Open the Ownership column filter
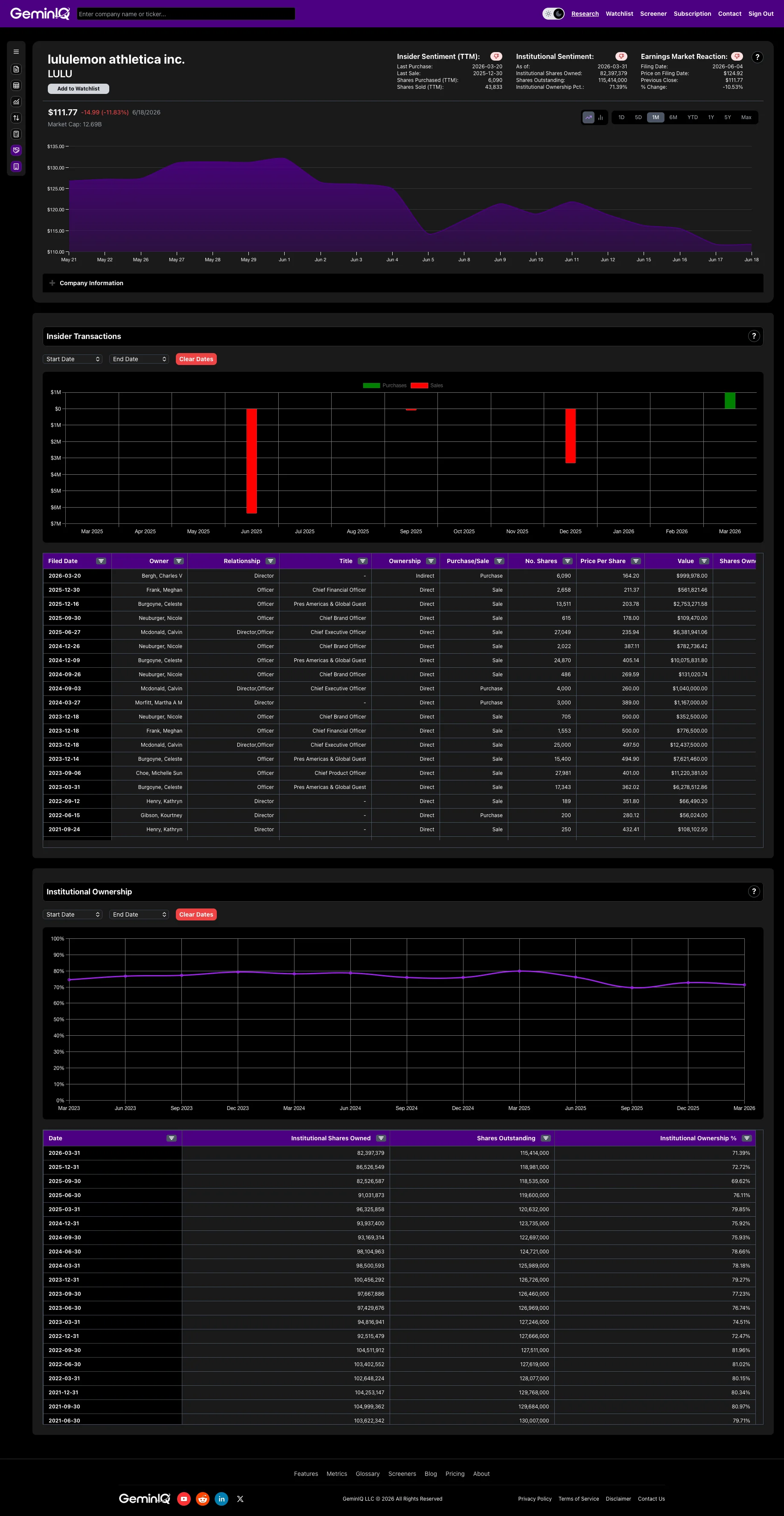The height and width of the screenshot is (1516, 784). (431, 561)
